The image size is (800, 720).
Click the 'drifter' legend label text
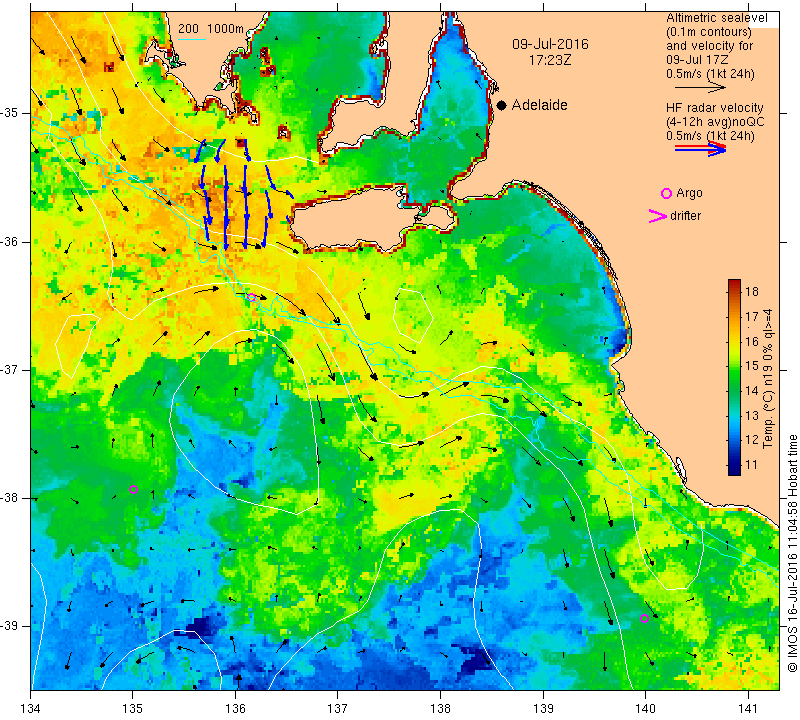(x=685, y=216)
